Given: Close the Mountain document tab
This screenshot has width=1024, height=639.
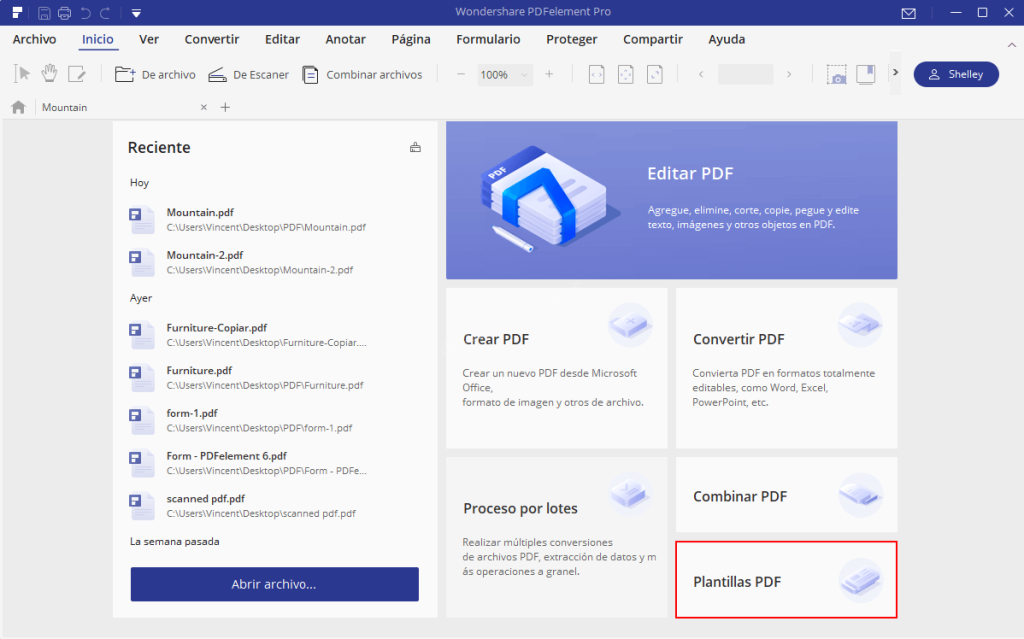Looking at the screenshot, I should 204,107.
